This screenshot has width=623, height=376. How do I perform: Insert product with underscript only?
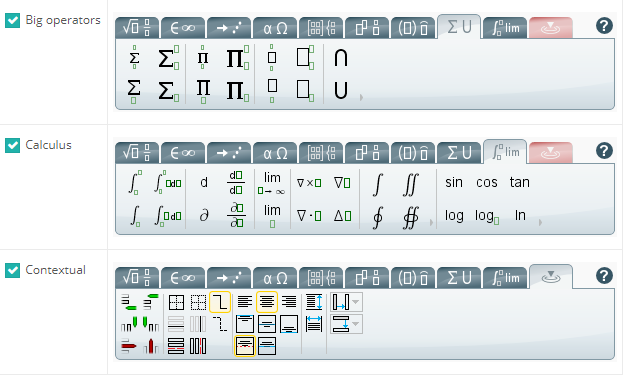pos(203,91)
